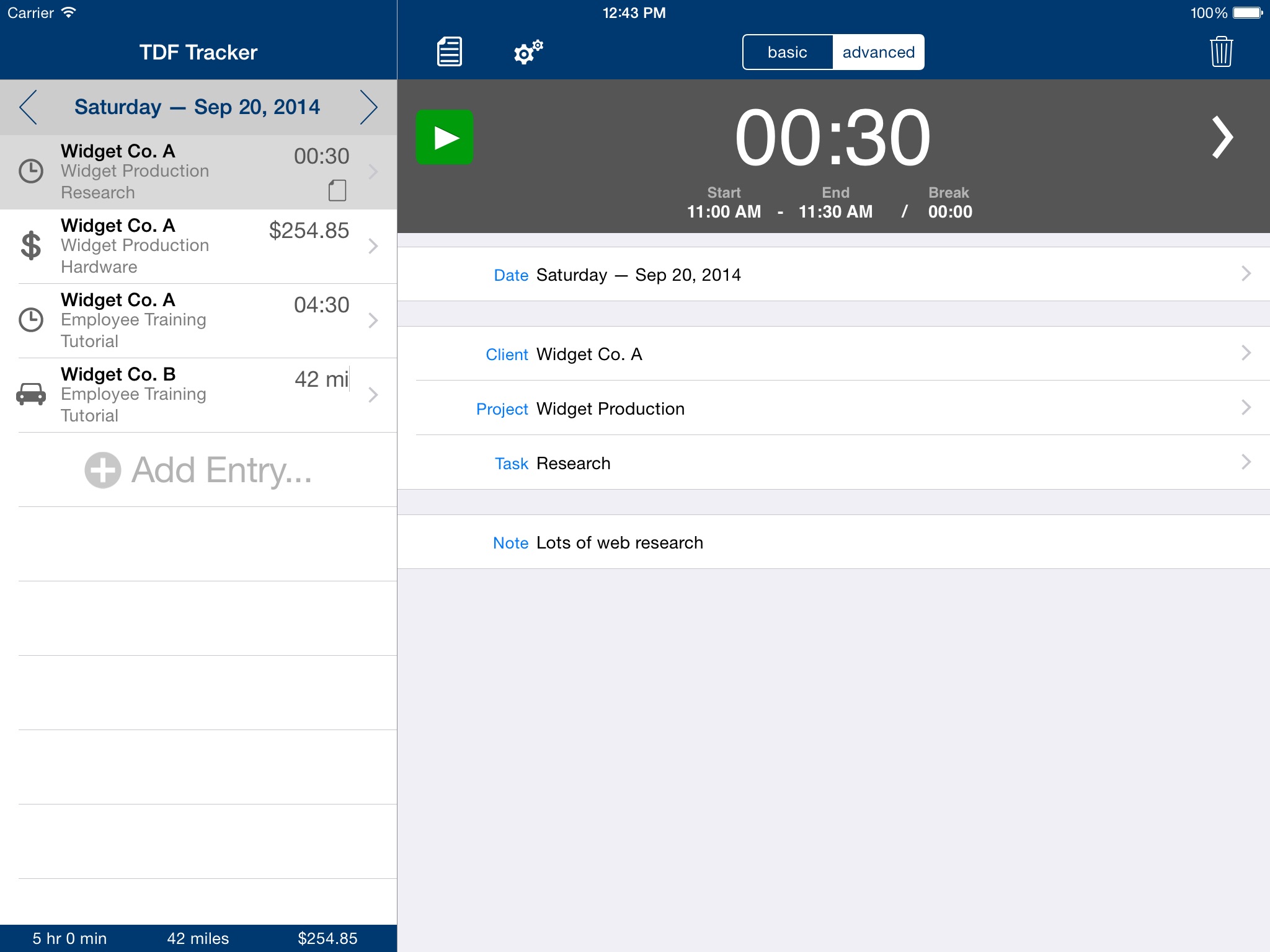Click the plus icon beside Add Entry
Image resolution: width=1270 pixels, height=952 pixels.
pos(103,470)
